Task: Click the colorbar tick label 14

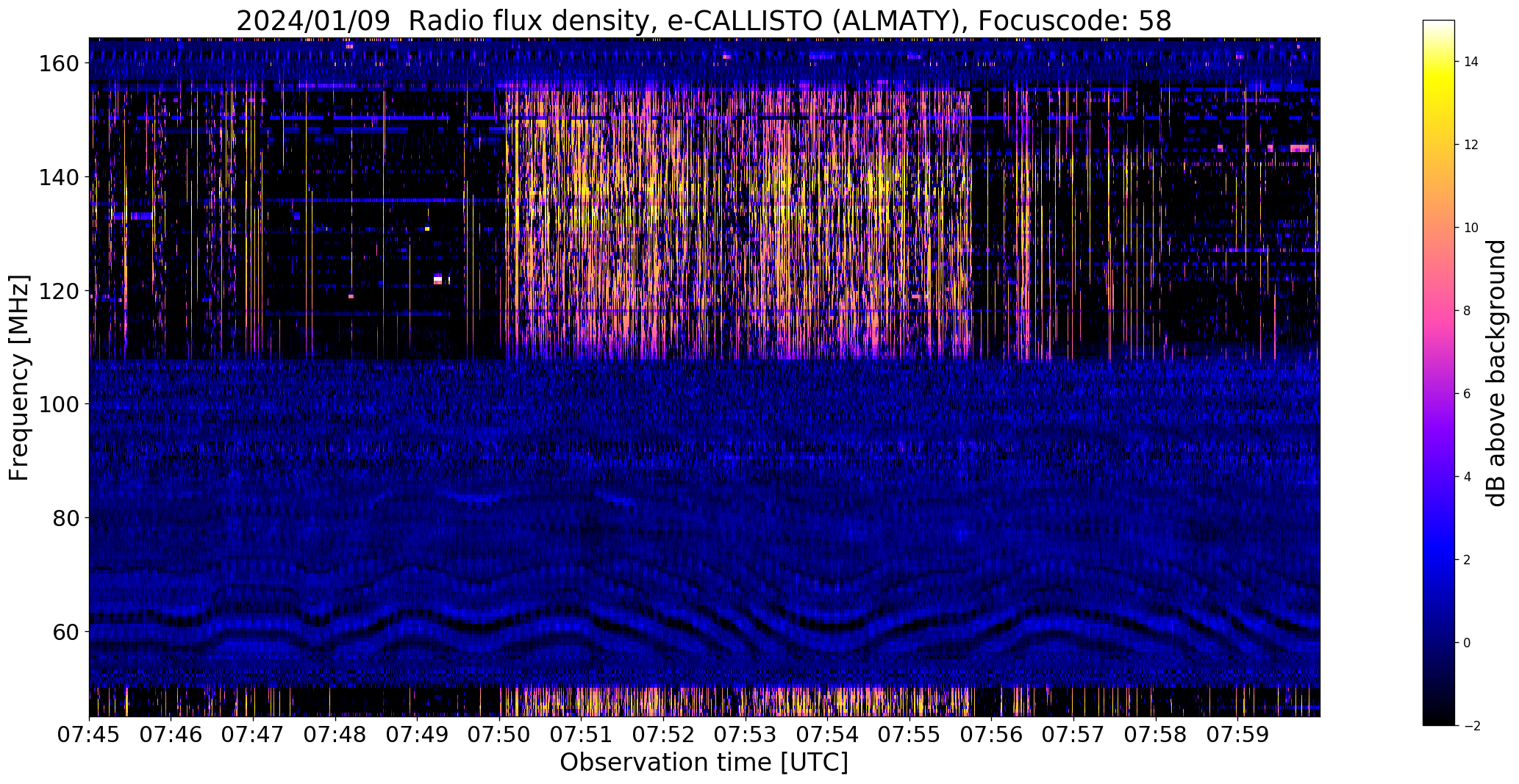Action: (1471, 62)
